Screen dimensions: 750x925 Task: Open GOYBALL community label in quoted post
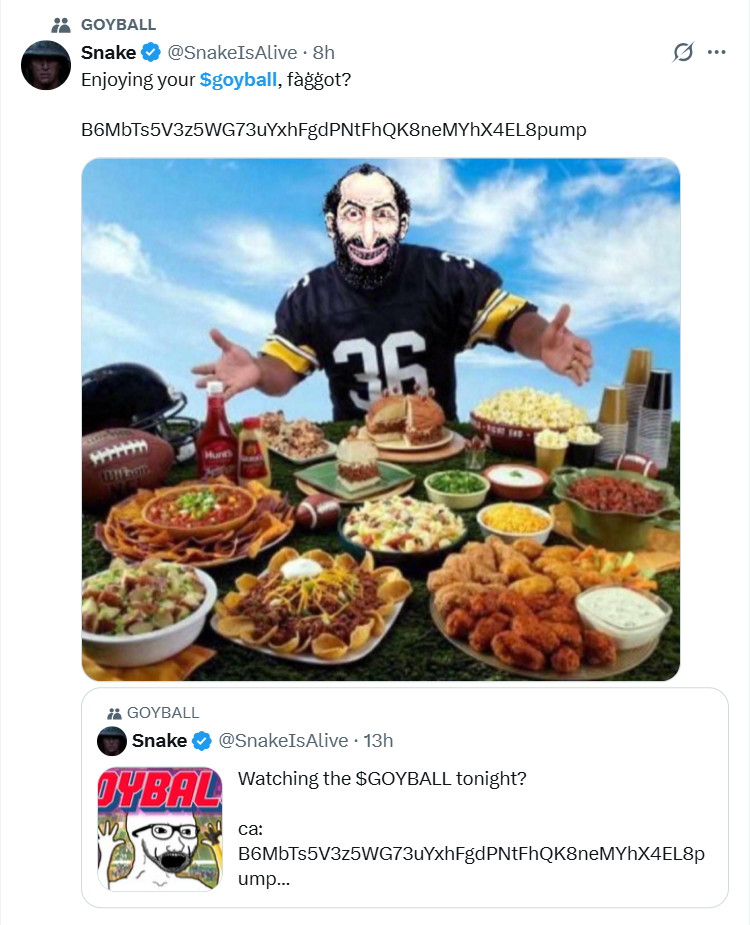(x=163, y=713)
